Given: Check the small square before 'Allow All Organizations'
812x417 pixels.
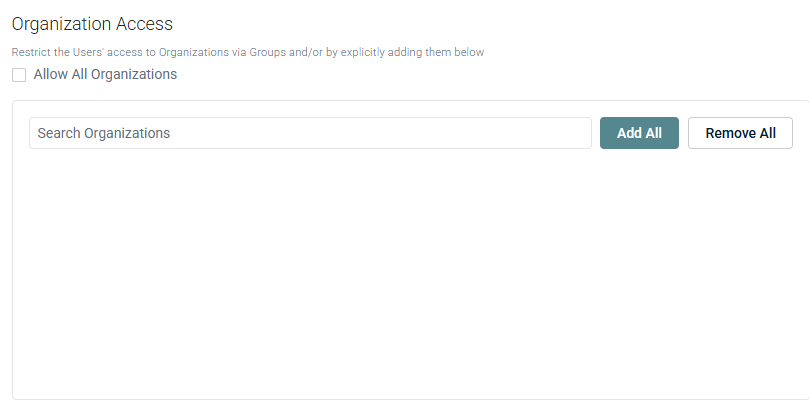Looking at the screenshot, I should pos(19,75).
